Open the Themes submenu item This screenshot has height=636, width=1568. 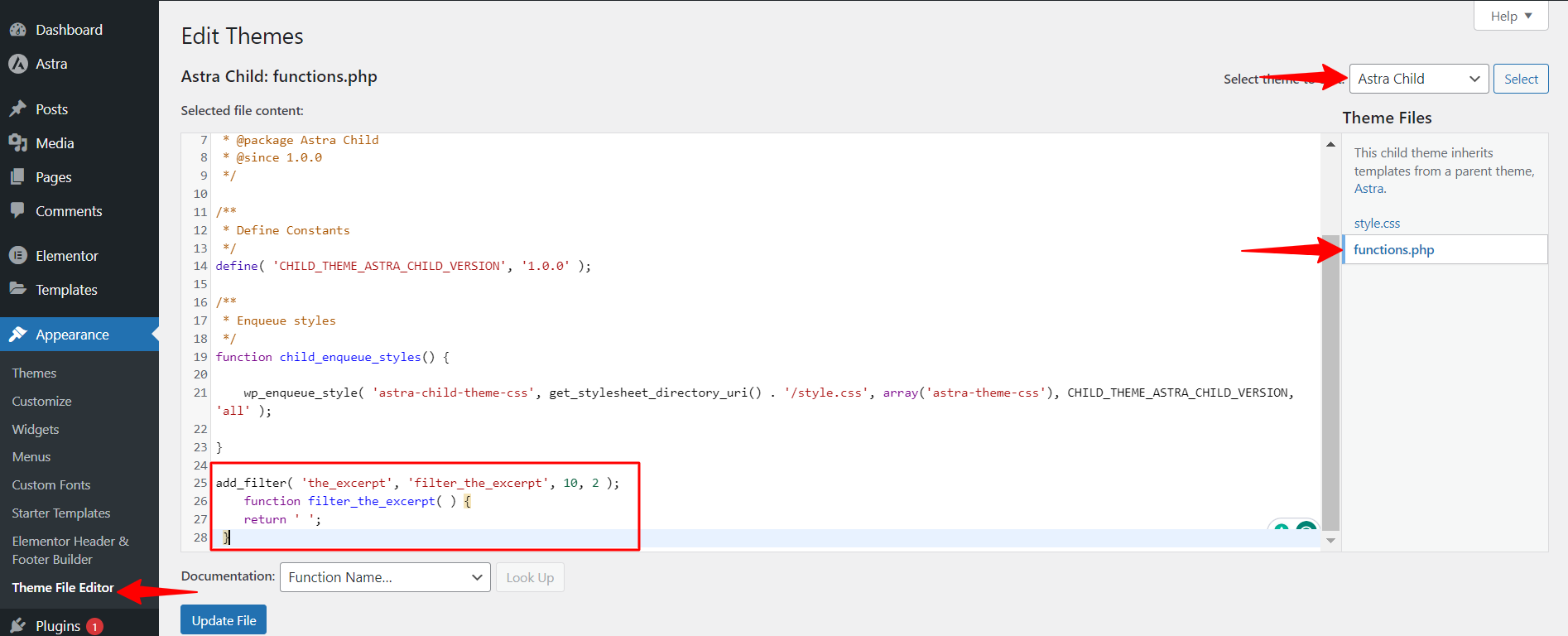(x=34, y=373)
